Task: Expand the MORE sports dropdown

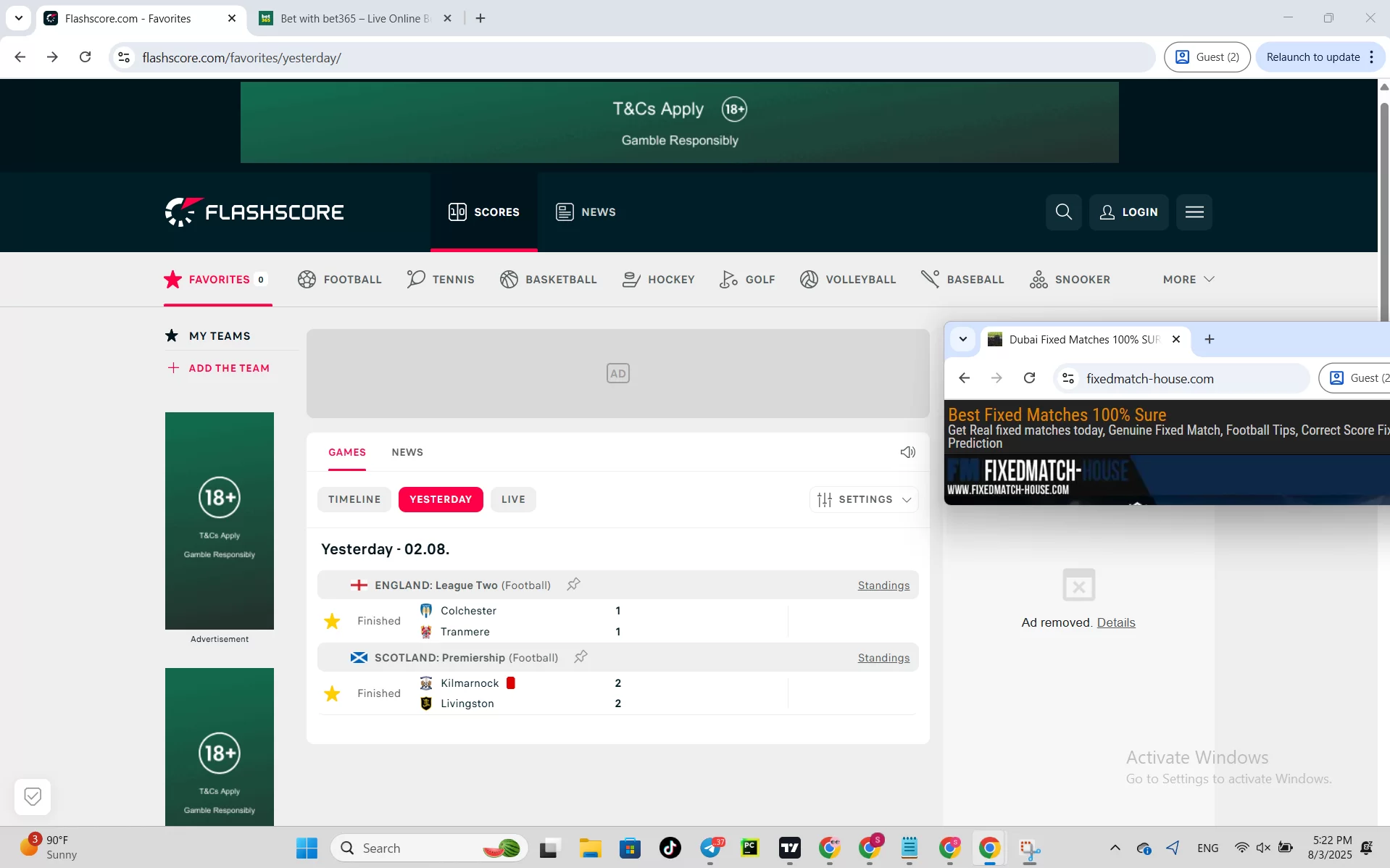Action: (1187, 280)
